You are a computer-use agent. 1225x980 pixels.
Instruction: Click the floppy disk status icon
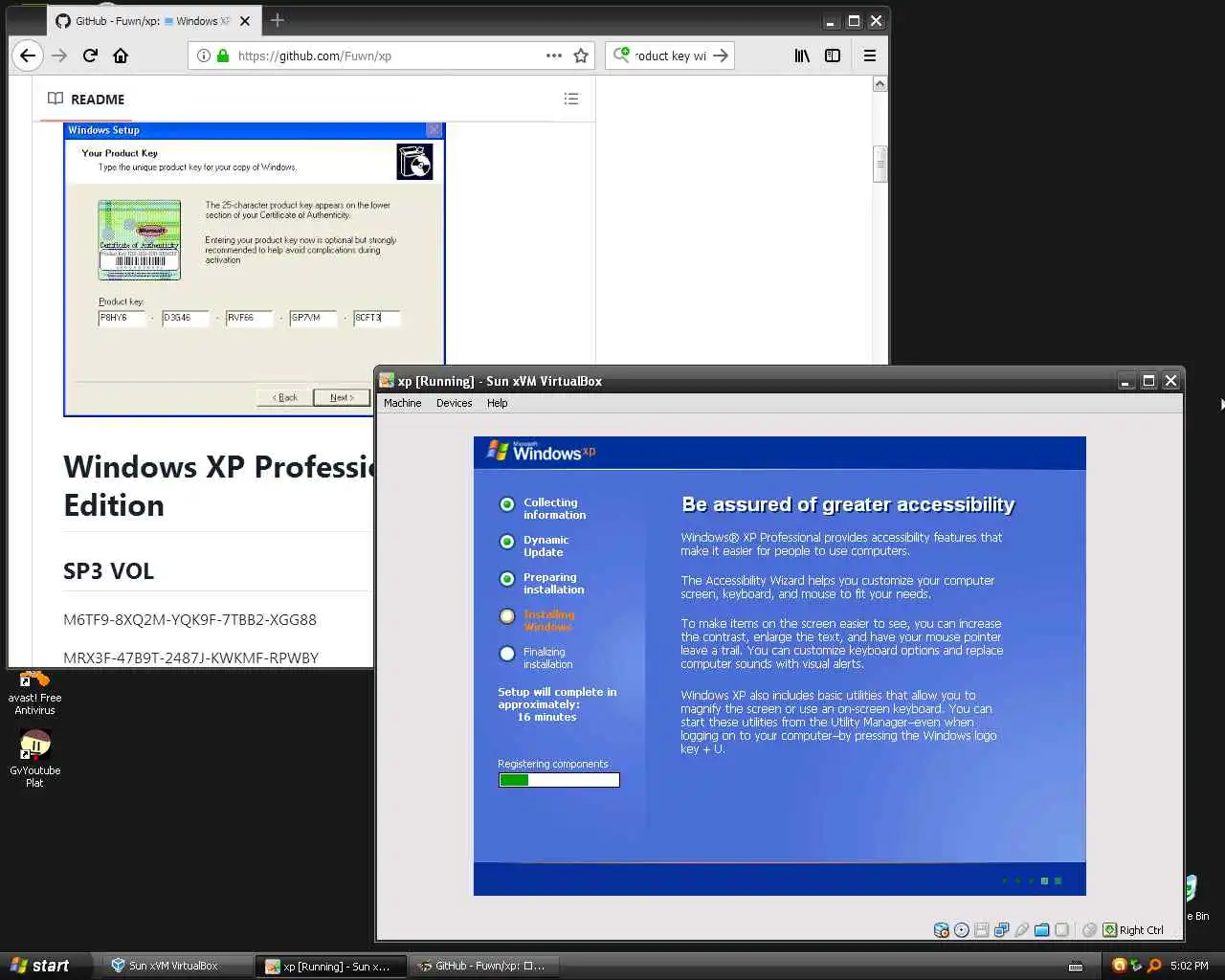[x=982, y=929]
